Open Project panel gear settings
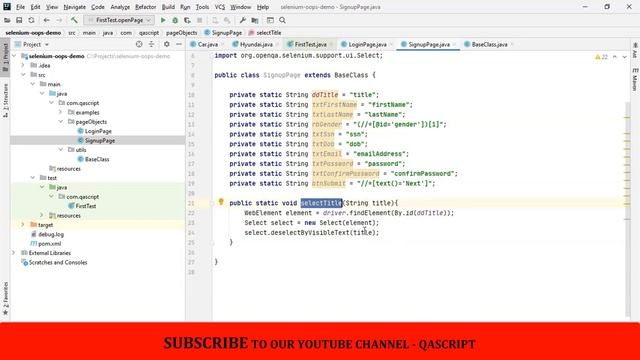The width and height of the screenshot is (640, 360). tap(167, 44)
